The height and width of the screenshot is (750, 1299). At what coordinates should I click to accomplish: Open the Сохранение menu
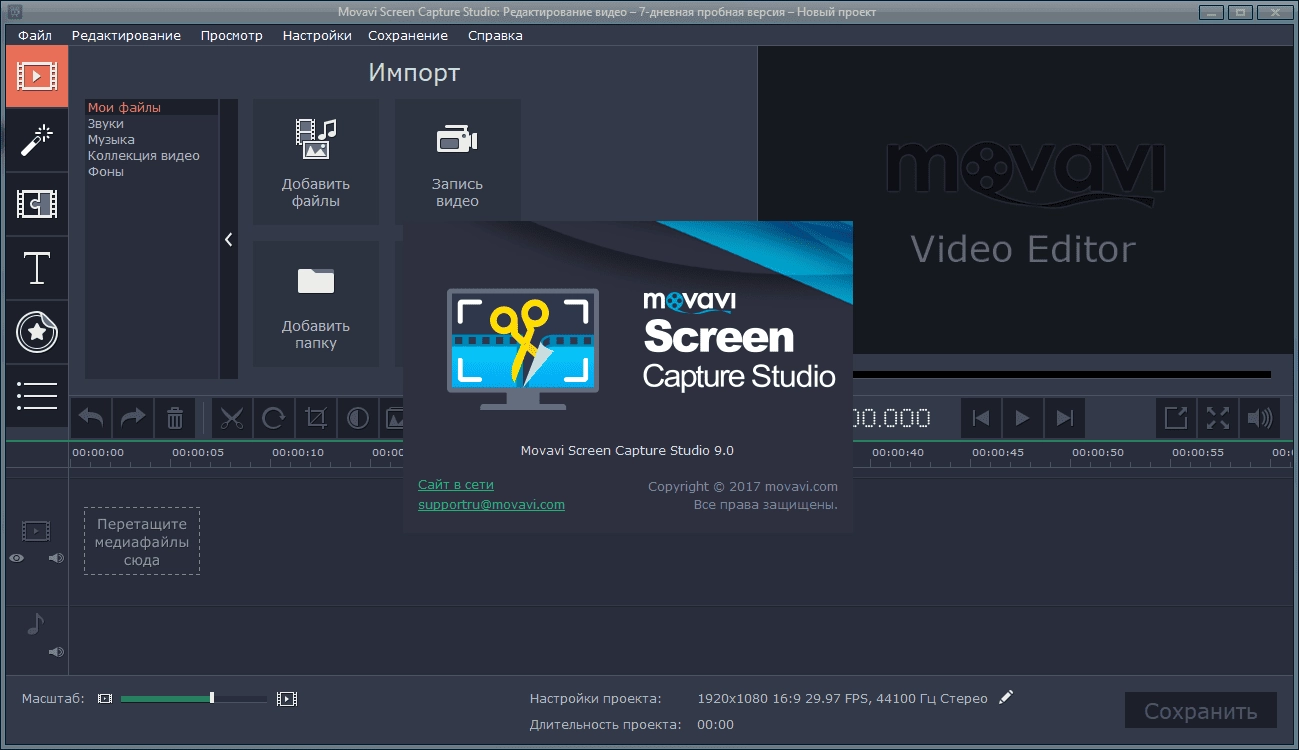pyautogui.click(x=408, y=35)
